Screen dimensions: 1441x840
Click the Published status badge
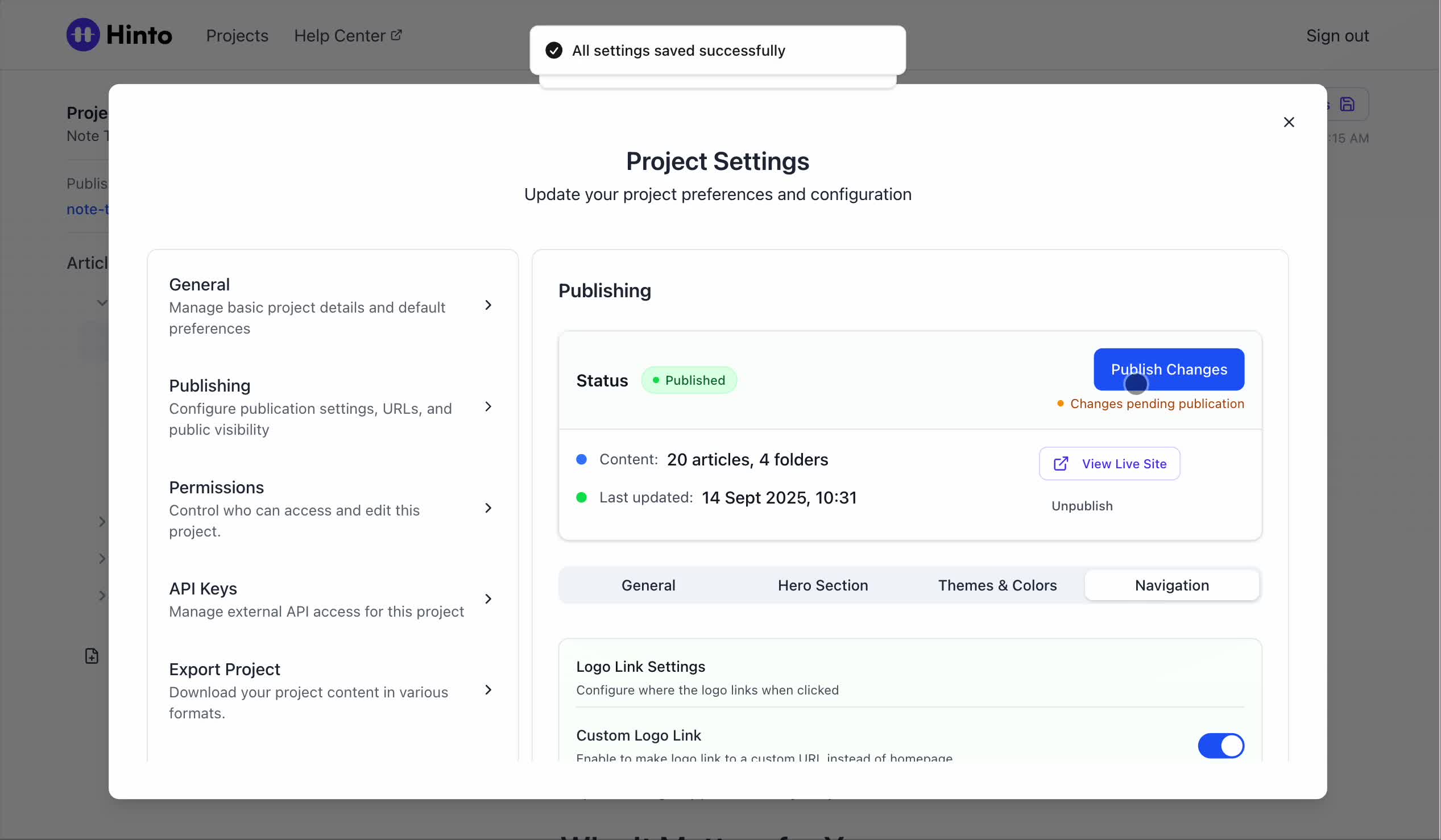click(x=689, y=380)
